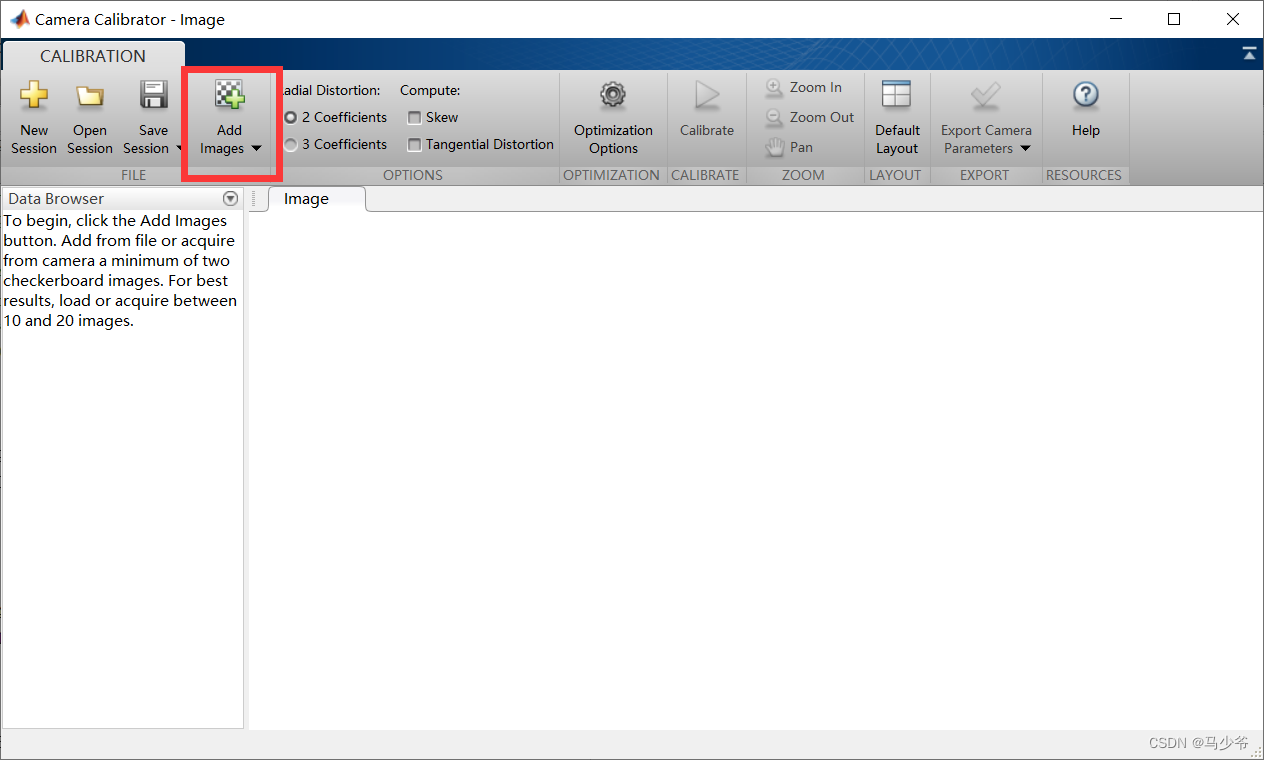This screenshot has height=760, width=1264.
Task: Open Optimization Options gear
Action: point(613,95)
